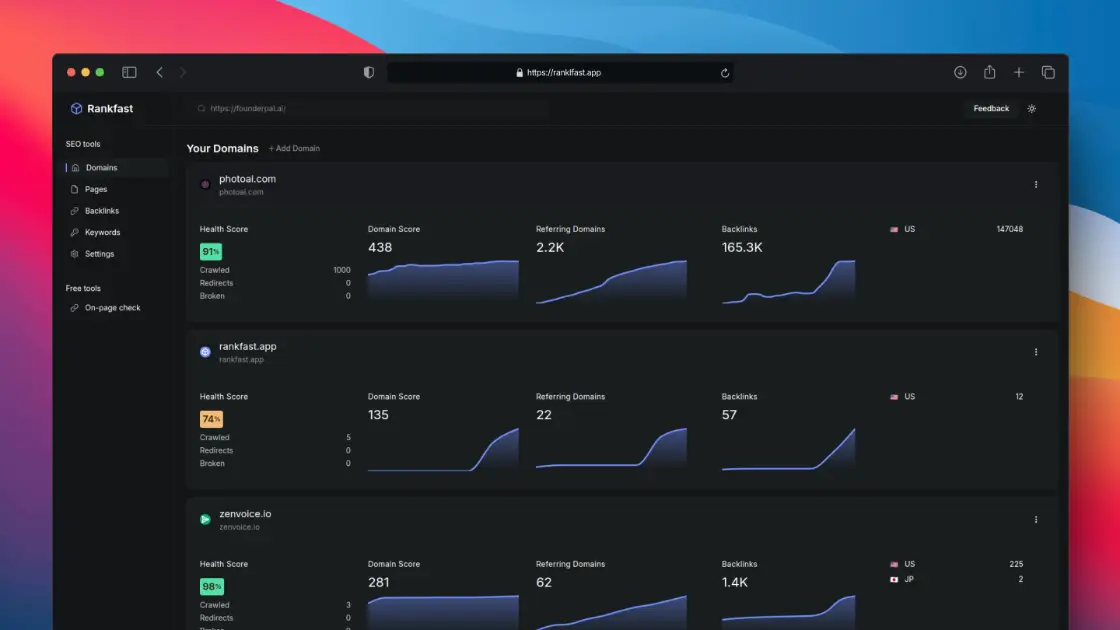1120x630 pixels.
Task: Click US flag in photoai.com card
Action: coord(894,229)
